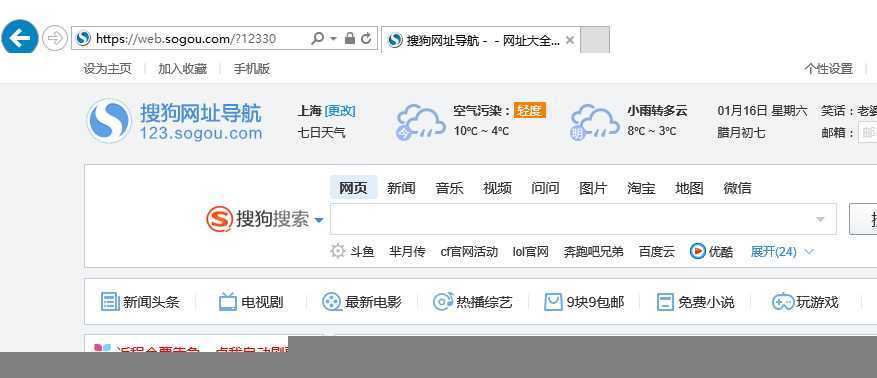The width and height of the screenshot is (877, 378).
Task: Select the 问问 search tab
Action: coord(545,188)
